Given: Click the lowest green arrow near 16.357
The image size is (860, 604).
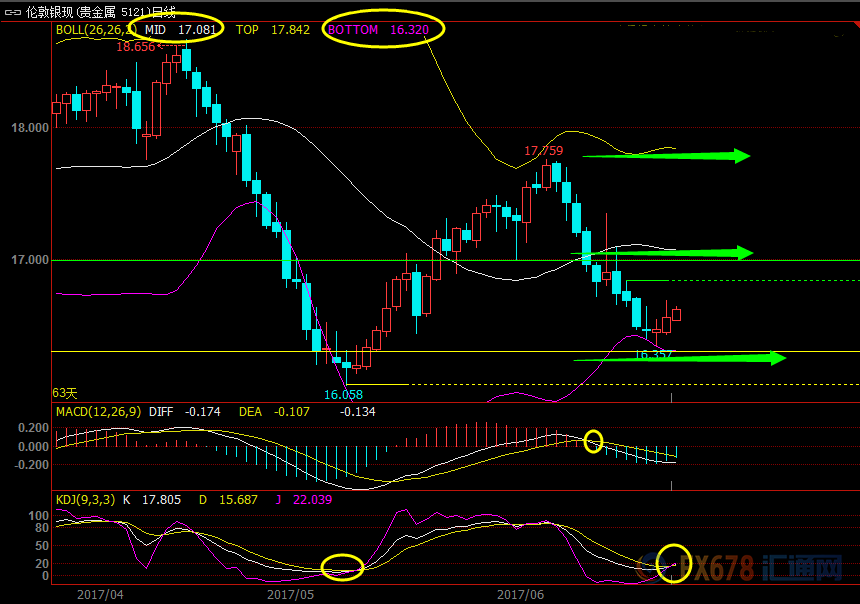Looking at the screenshot, I should click(680, 358).
